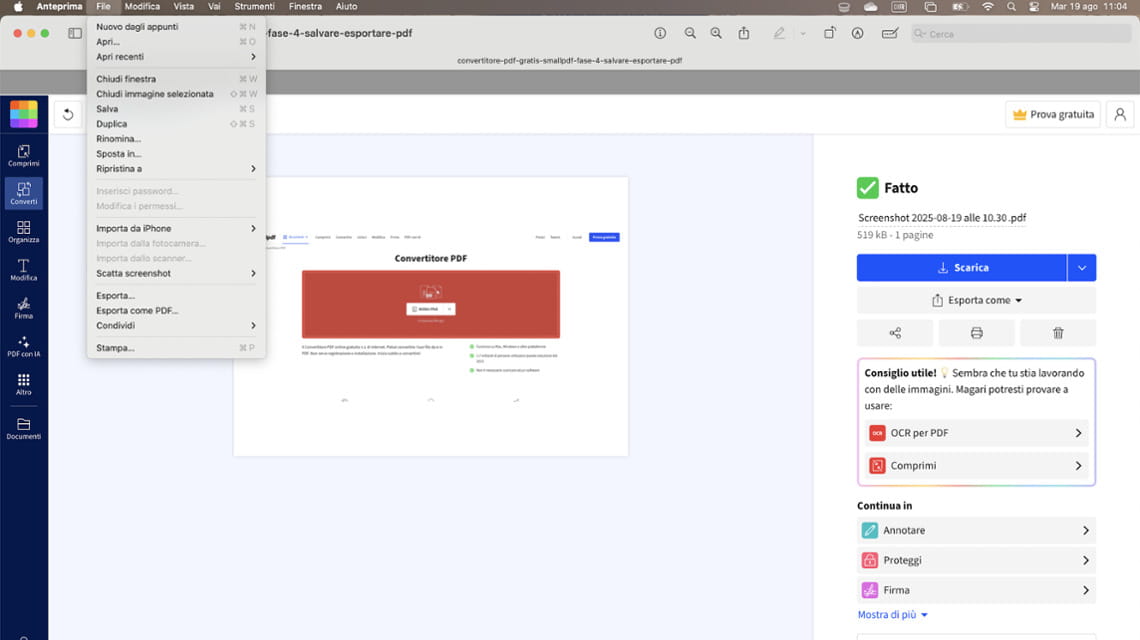The image size is (1140, 640).
Task: Click the Smallpdf colorful logo
Action: coord(24,114)
